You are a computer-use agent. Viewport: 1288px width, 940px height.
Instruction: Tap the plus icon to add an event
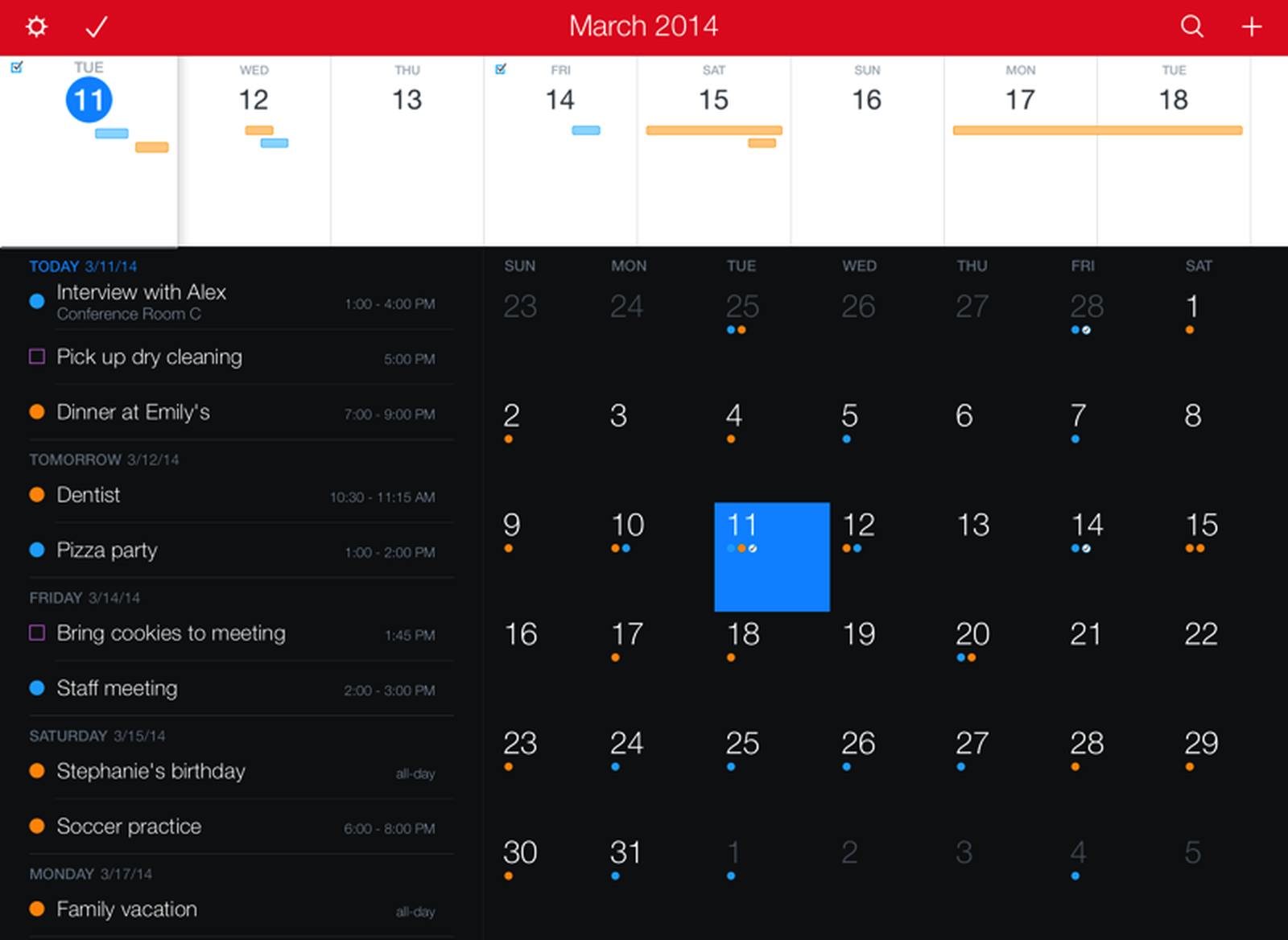(1251, 27)
